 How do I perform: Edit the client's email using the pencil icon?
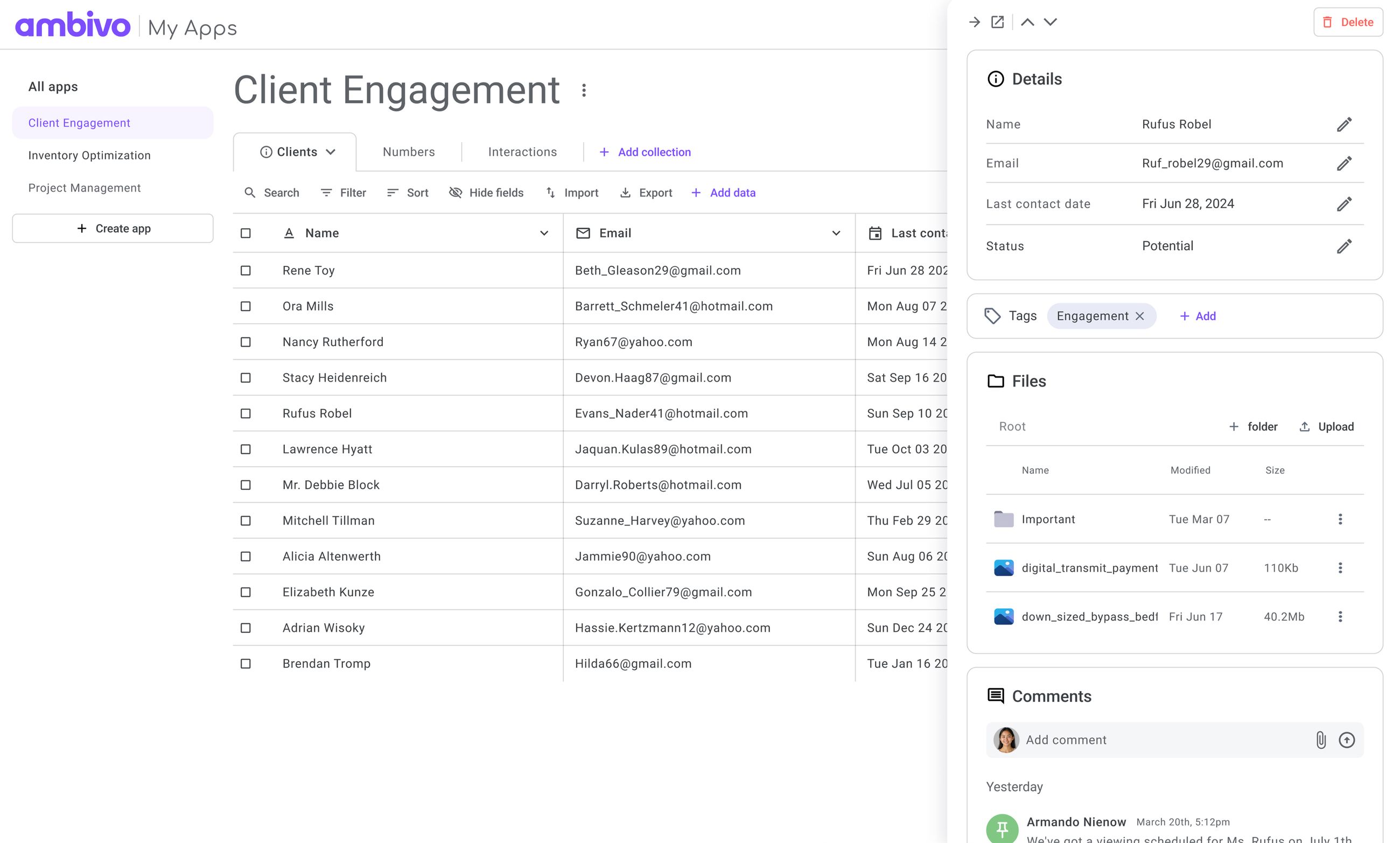point(1345,163)
